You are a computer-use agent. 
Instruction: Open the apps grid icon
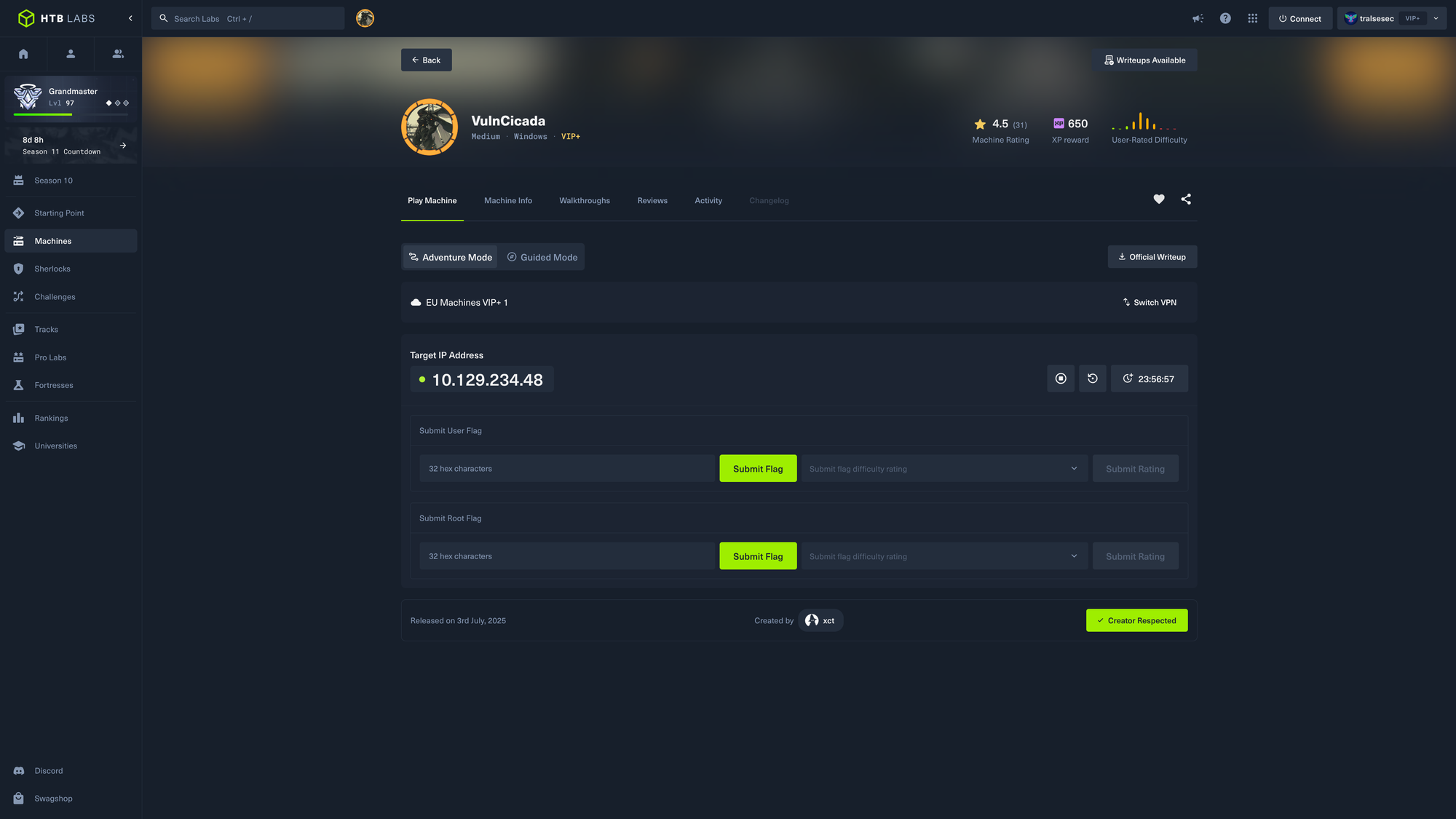(1252, 18)
